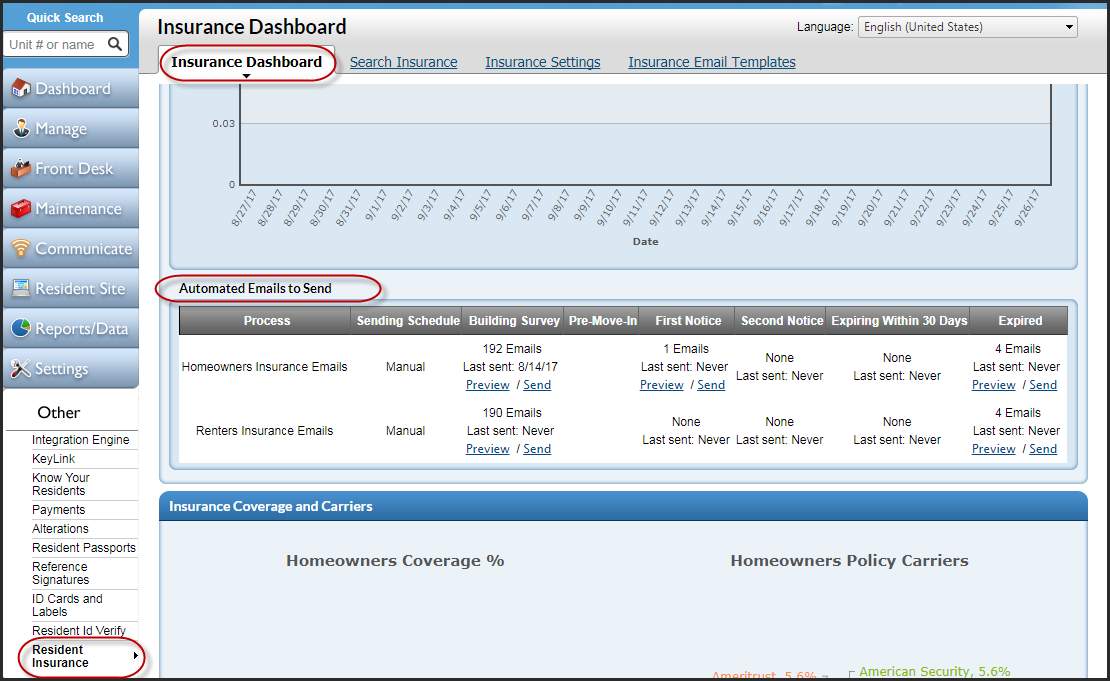This screenshot has height=681, width=1110.
Task: Click the Front Desk icon
Action: click(x=21, y=168)
